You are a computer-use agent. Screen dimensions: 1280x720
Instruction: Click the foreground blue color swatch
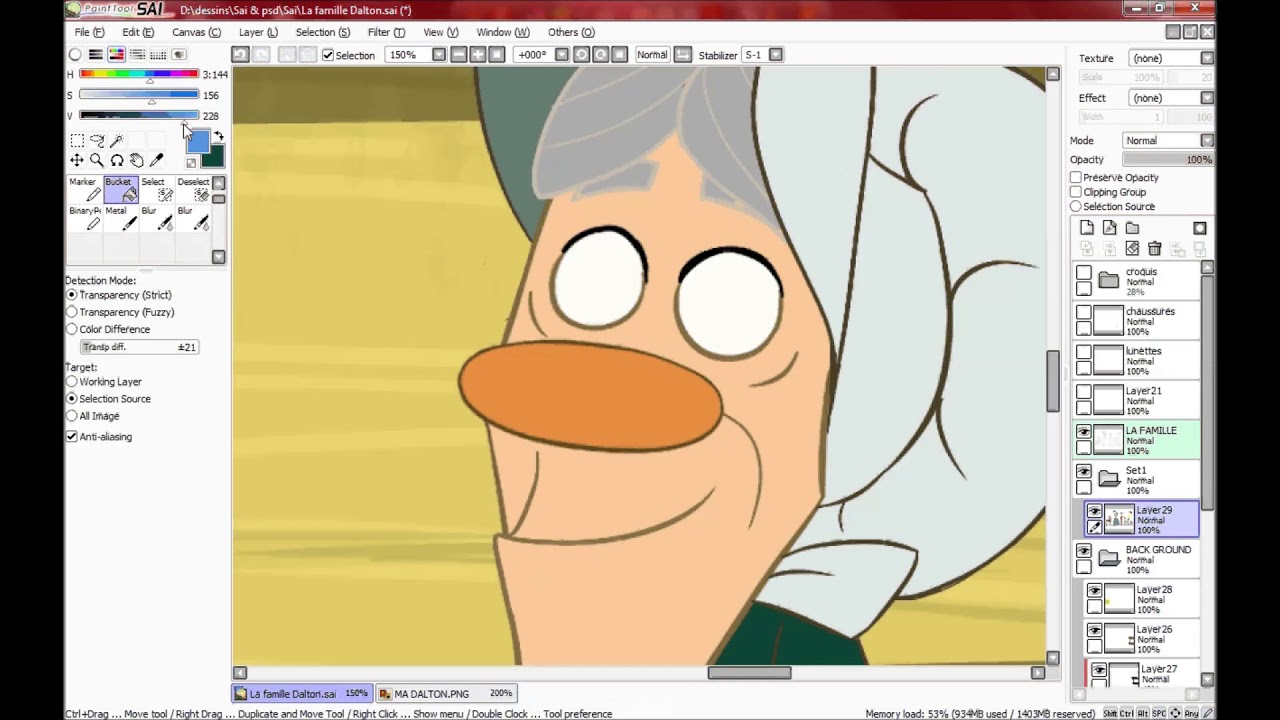197,142
